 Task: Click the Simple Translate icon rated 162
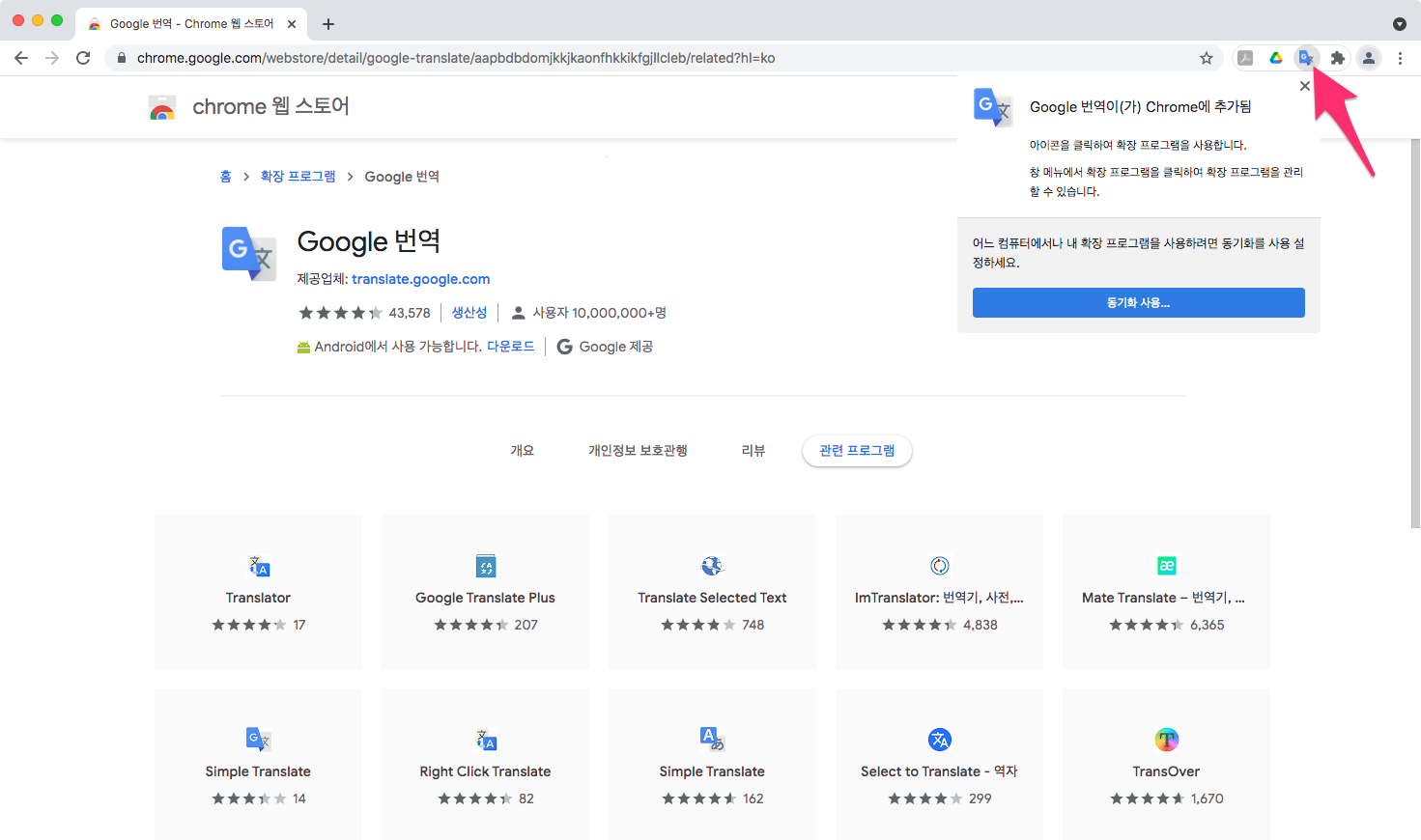point(712,740)
